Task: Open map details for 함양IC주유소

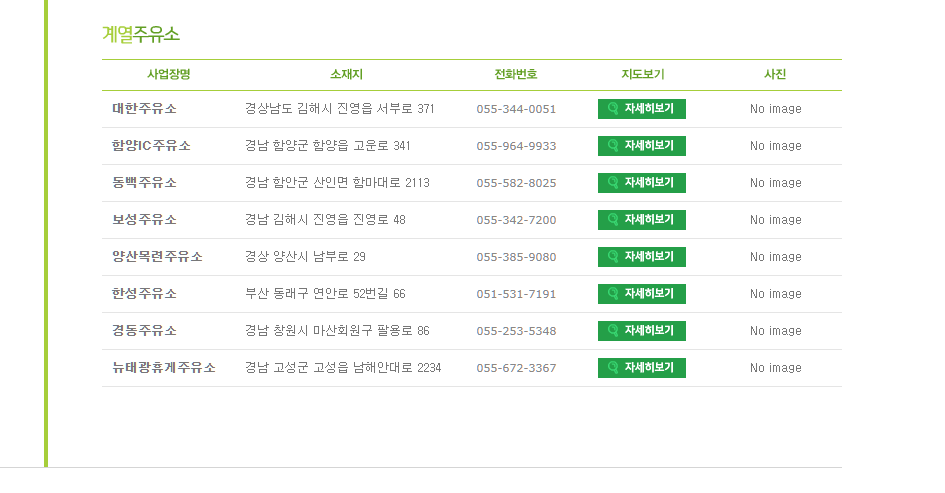Action: (x=642, y=146)
